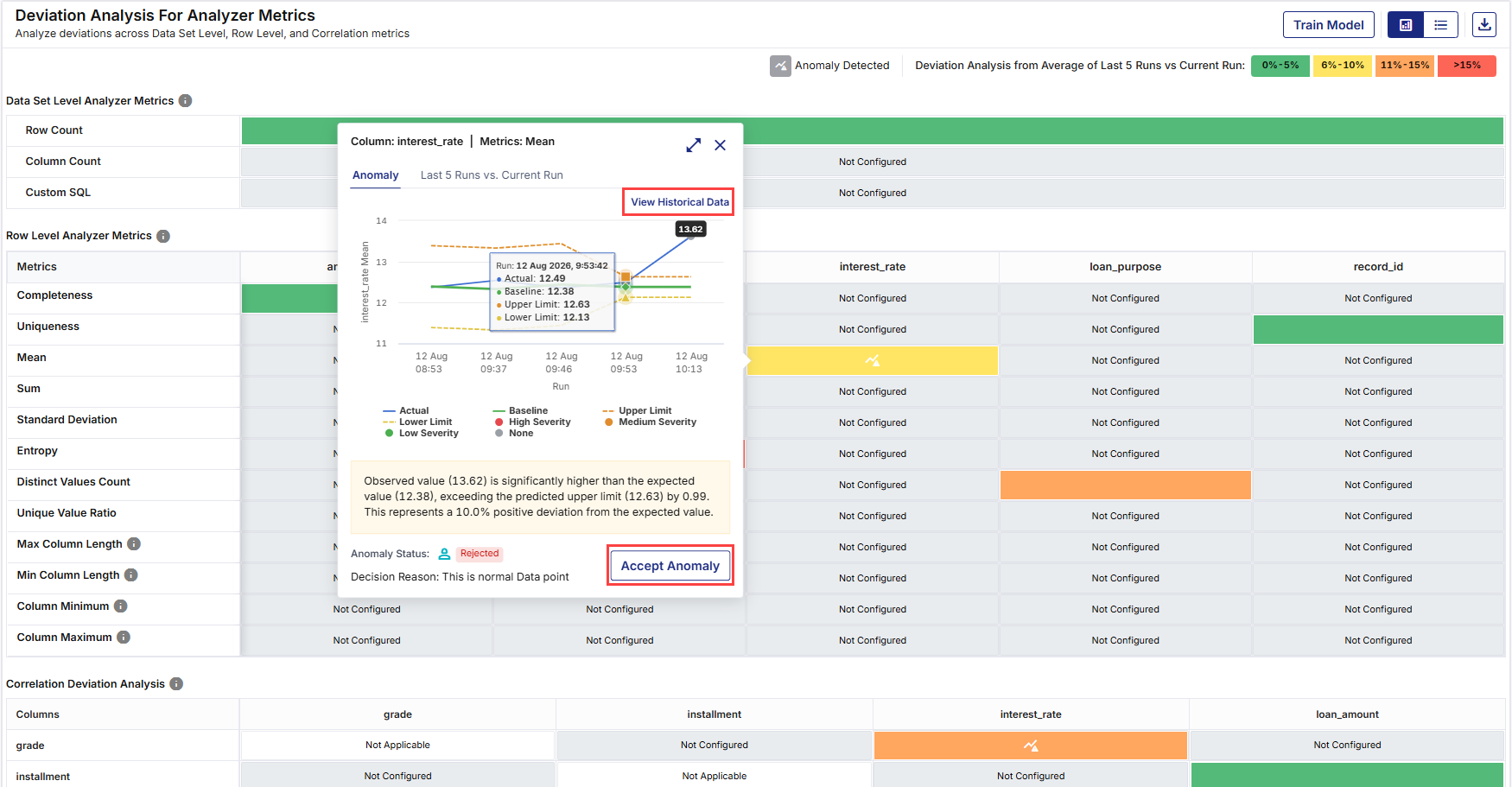Click the loan_amount correlation column header

(1347, 714)
